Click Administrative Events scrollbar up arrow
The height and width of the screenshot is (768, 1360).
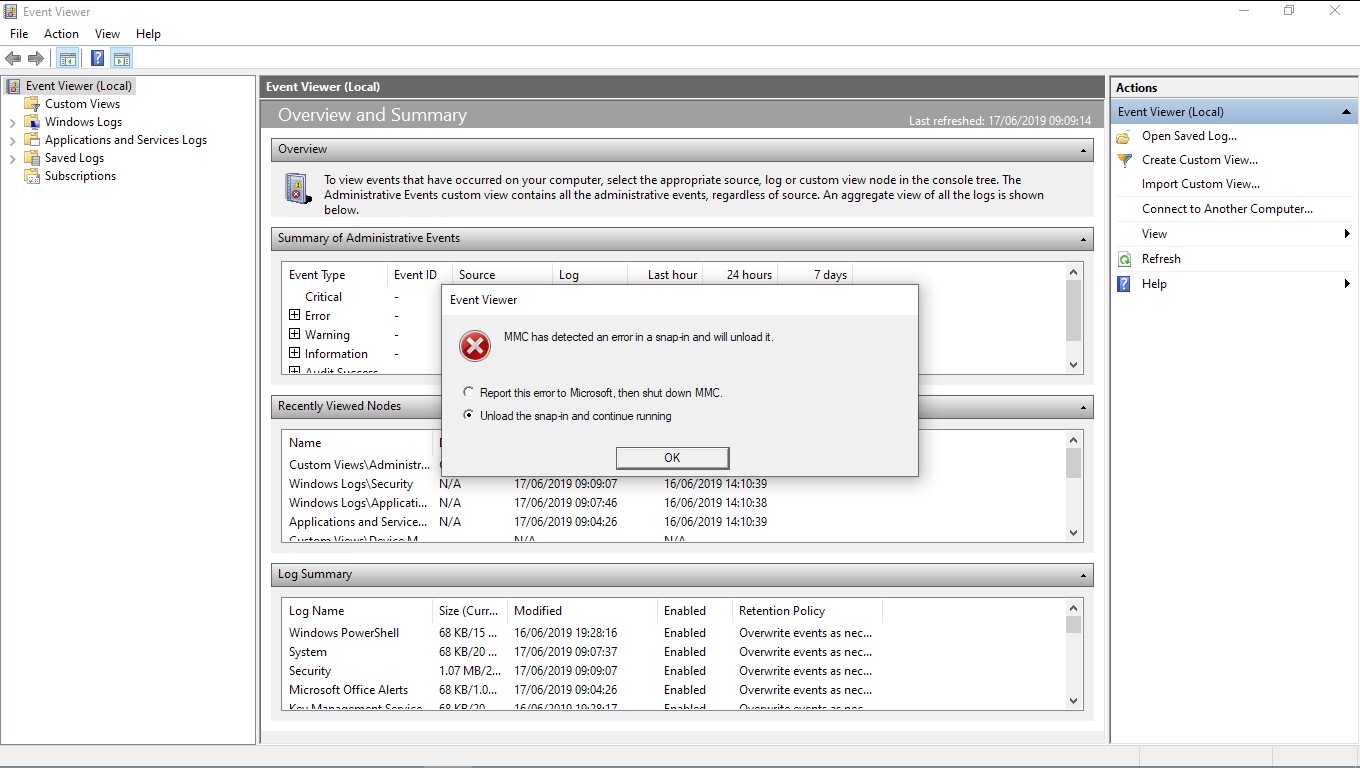tap(1074, 272)
